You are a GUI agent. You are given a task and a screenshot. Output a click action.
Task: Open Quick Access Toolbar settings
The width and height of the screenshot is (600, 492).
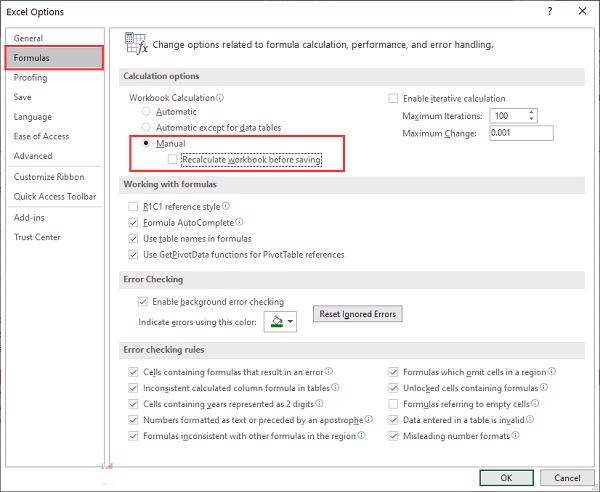[x=54, y=196]
